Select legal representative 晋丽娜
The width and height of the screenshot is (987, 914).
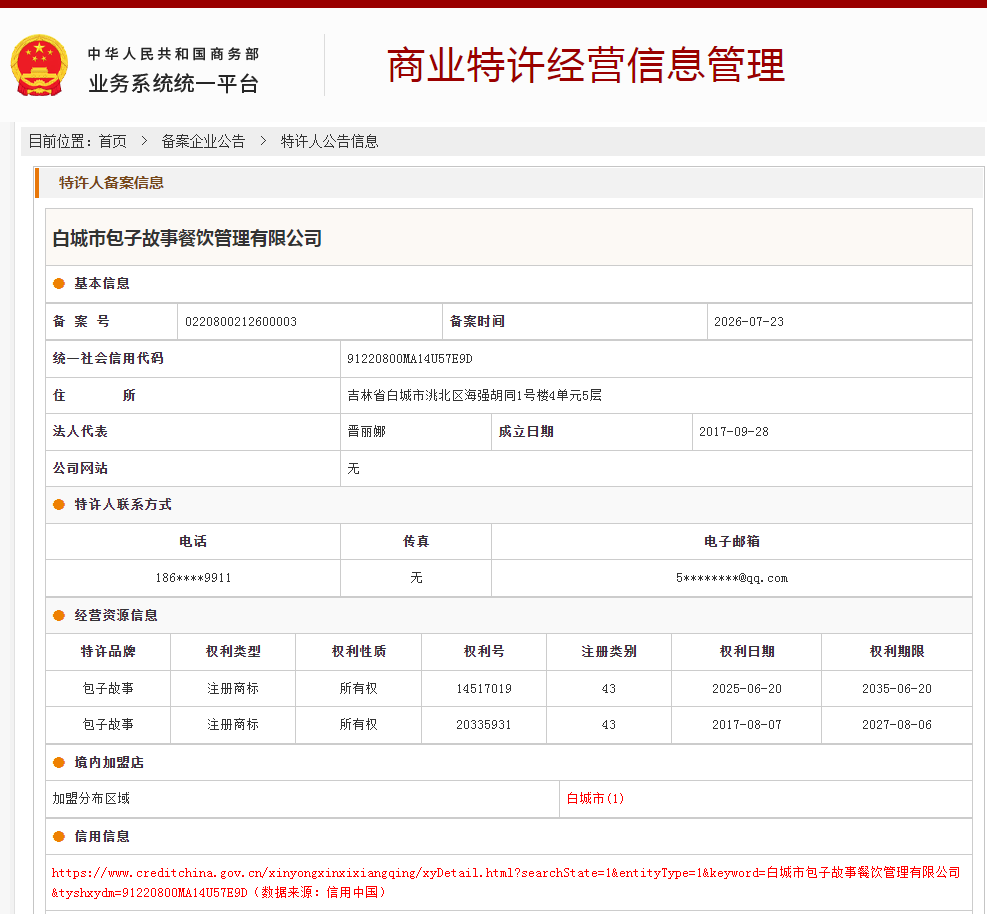click(x=366, y=431)
